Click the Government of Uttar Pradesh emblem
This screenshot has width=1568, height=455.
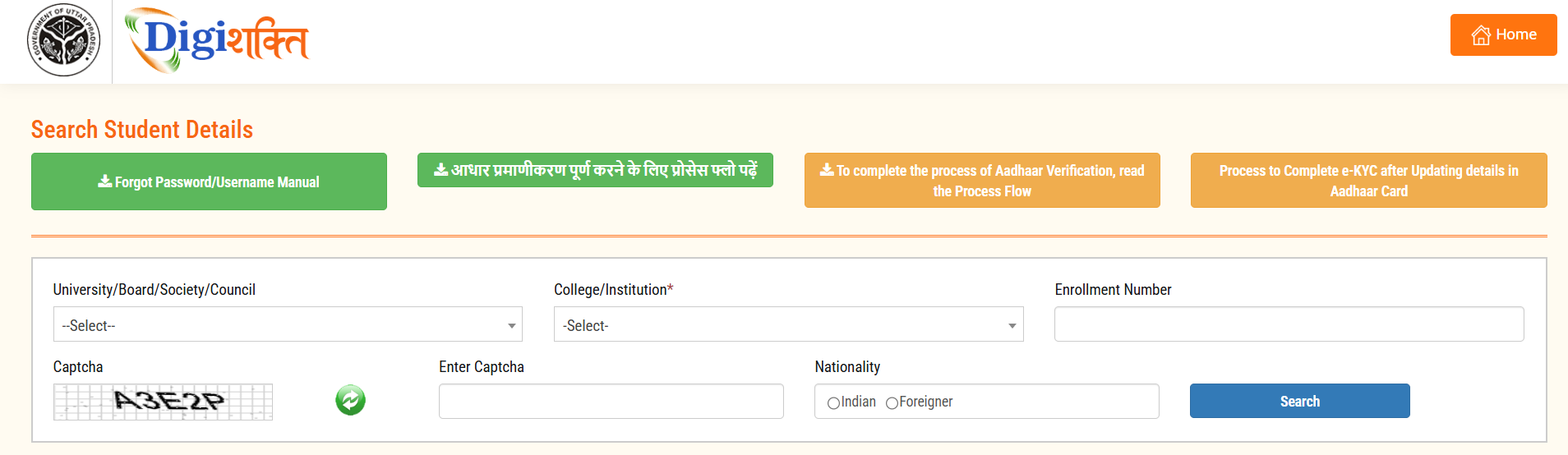[x=64, y=40]
